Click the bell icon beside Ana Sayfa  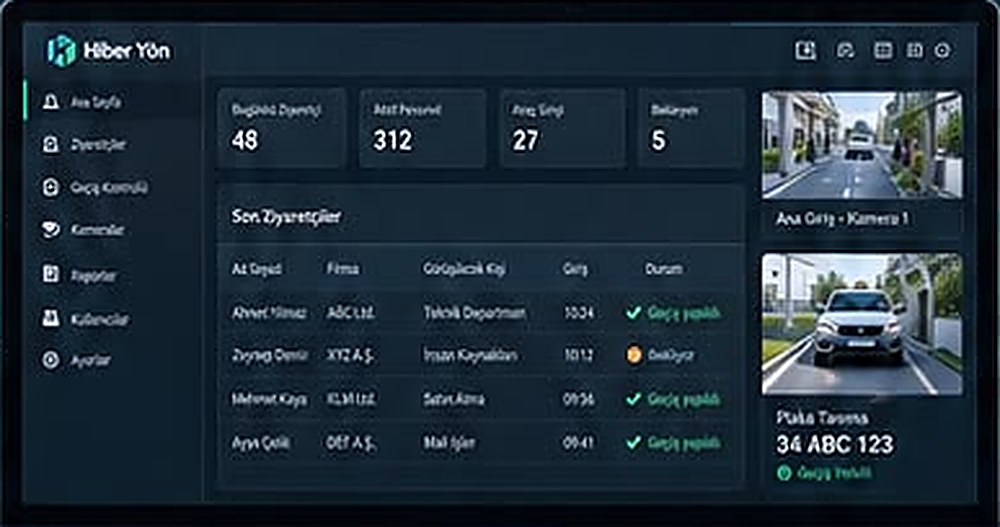[x=50, y=101]
